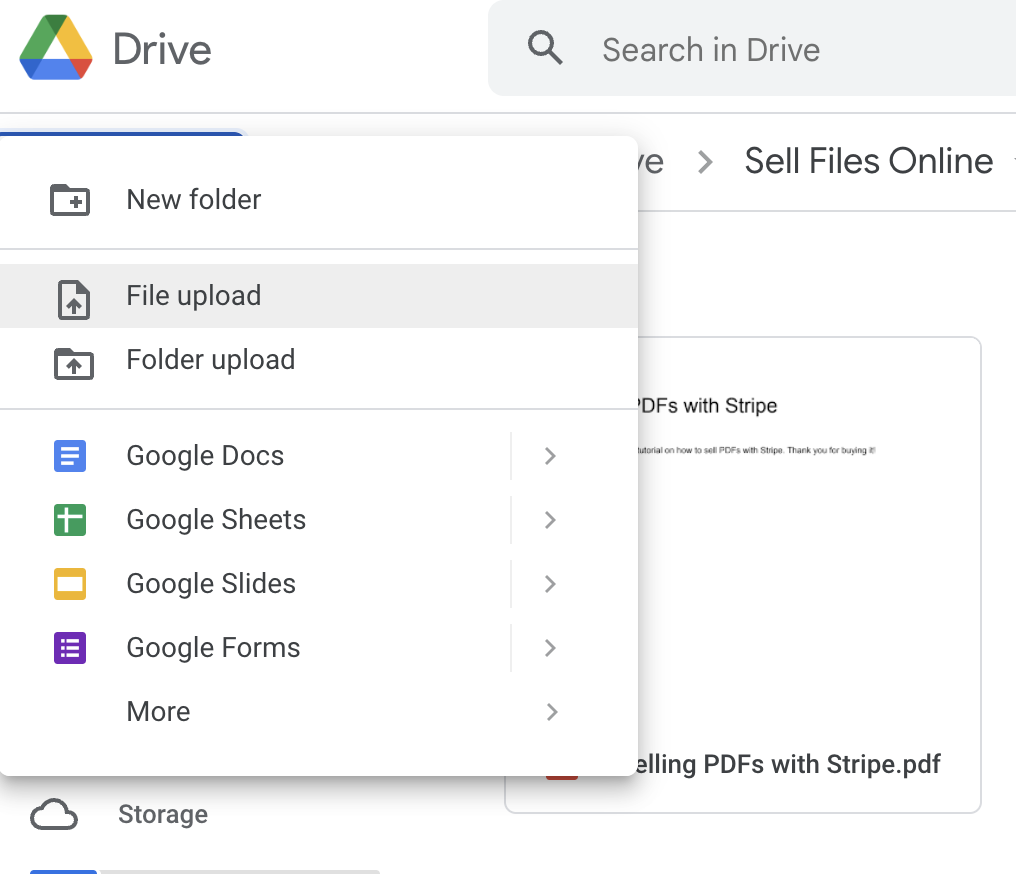Select Google Sheets menu entry
The height and width of the screenshot is (874, 1016).
319,520
